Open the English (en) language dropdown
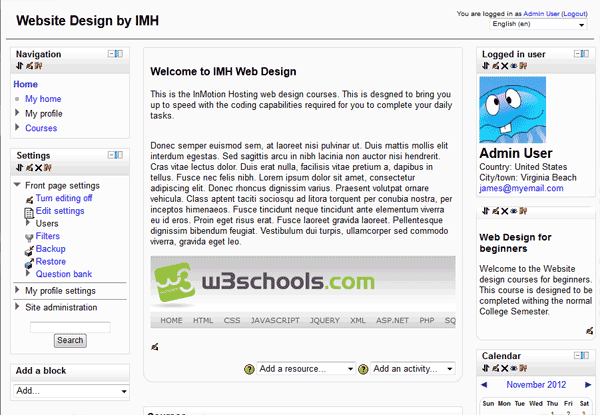The image size is (600, 415). click(x=538, y=24)
